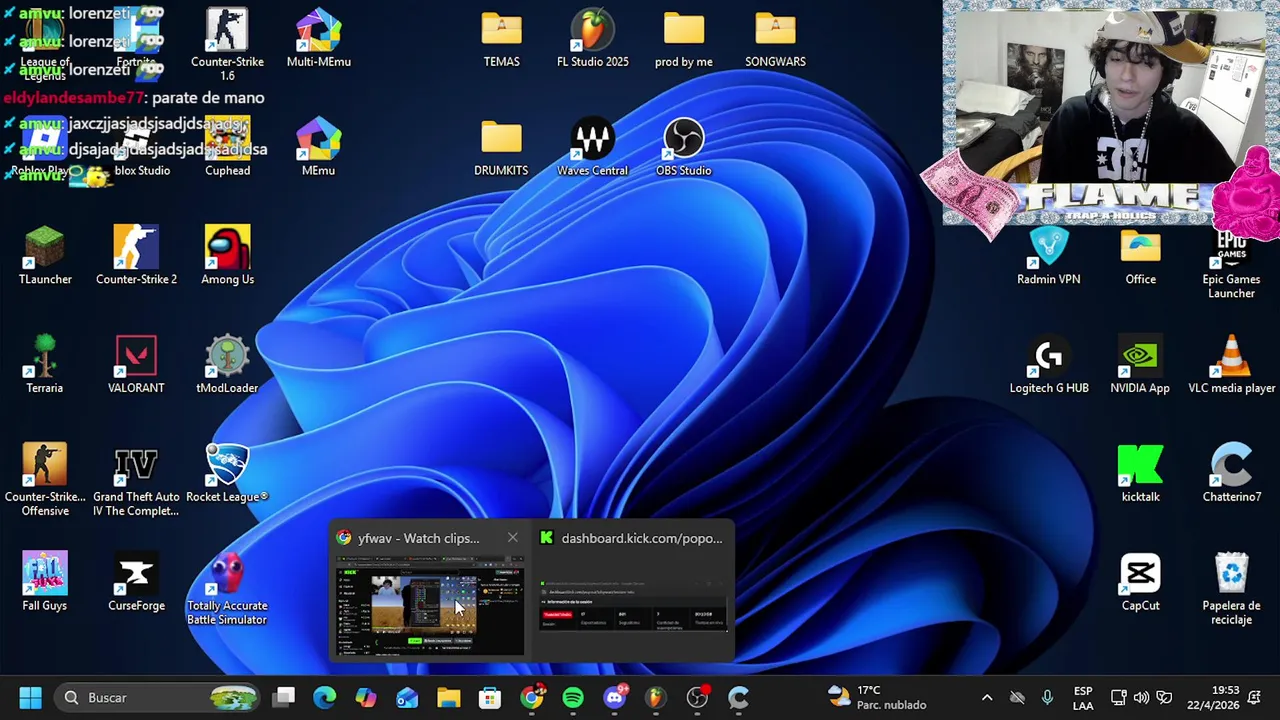Launch Chatterino7 shortcut
The height and width of the screenshot is (720, 1280).
click(1231, 474)
